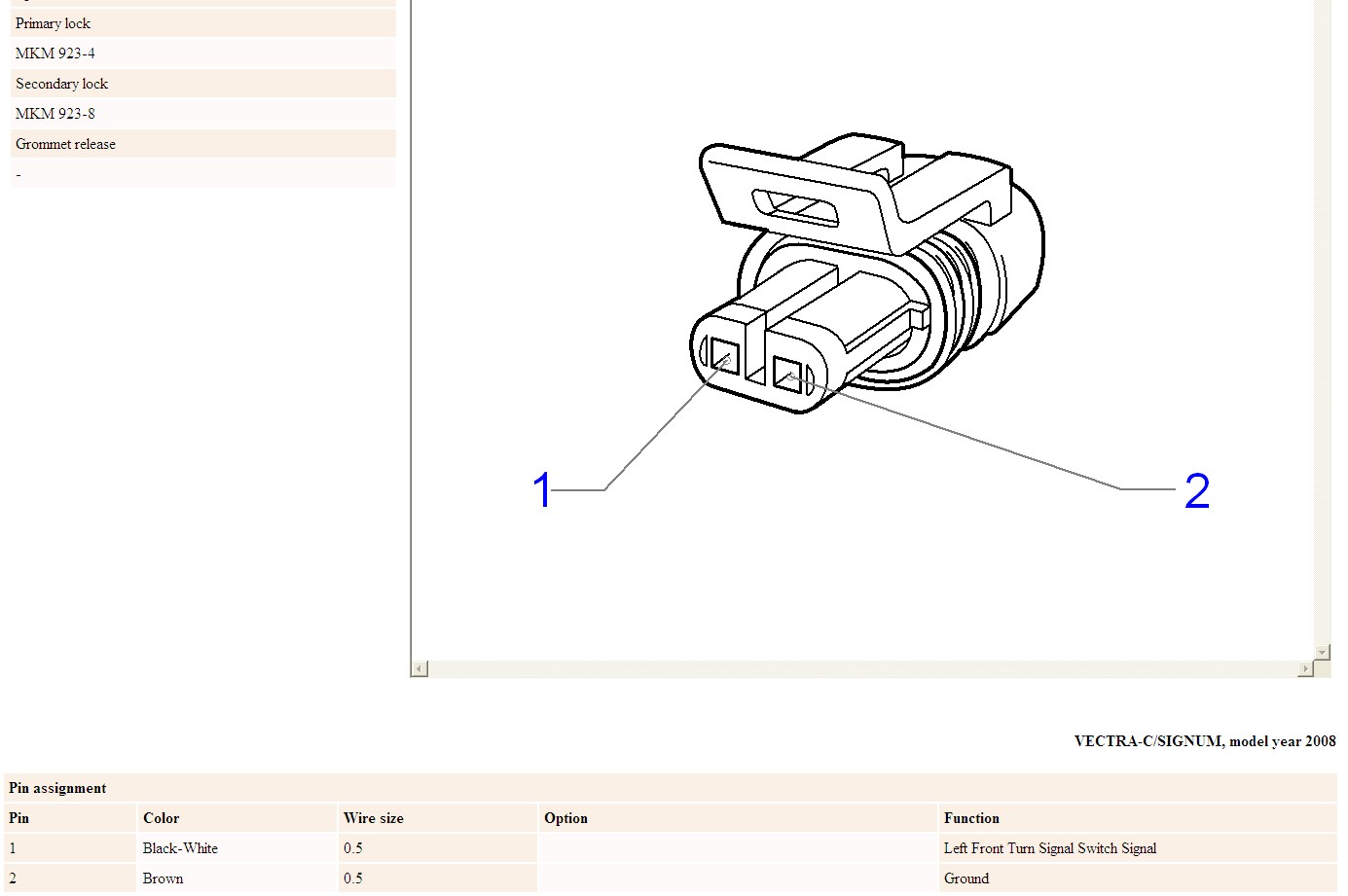This screenshot has height=896, width=1348.
Task: Click the 'Option' column header
Action: [738, 818]
